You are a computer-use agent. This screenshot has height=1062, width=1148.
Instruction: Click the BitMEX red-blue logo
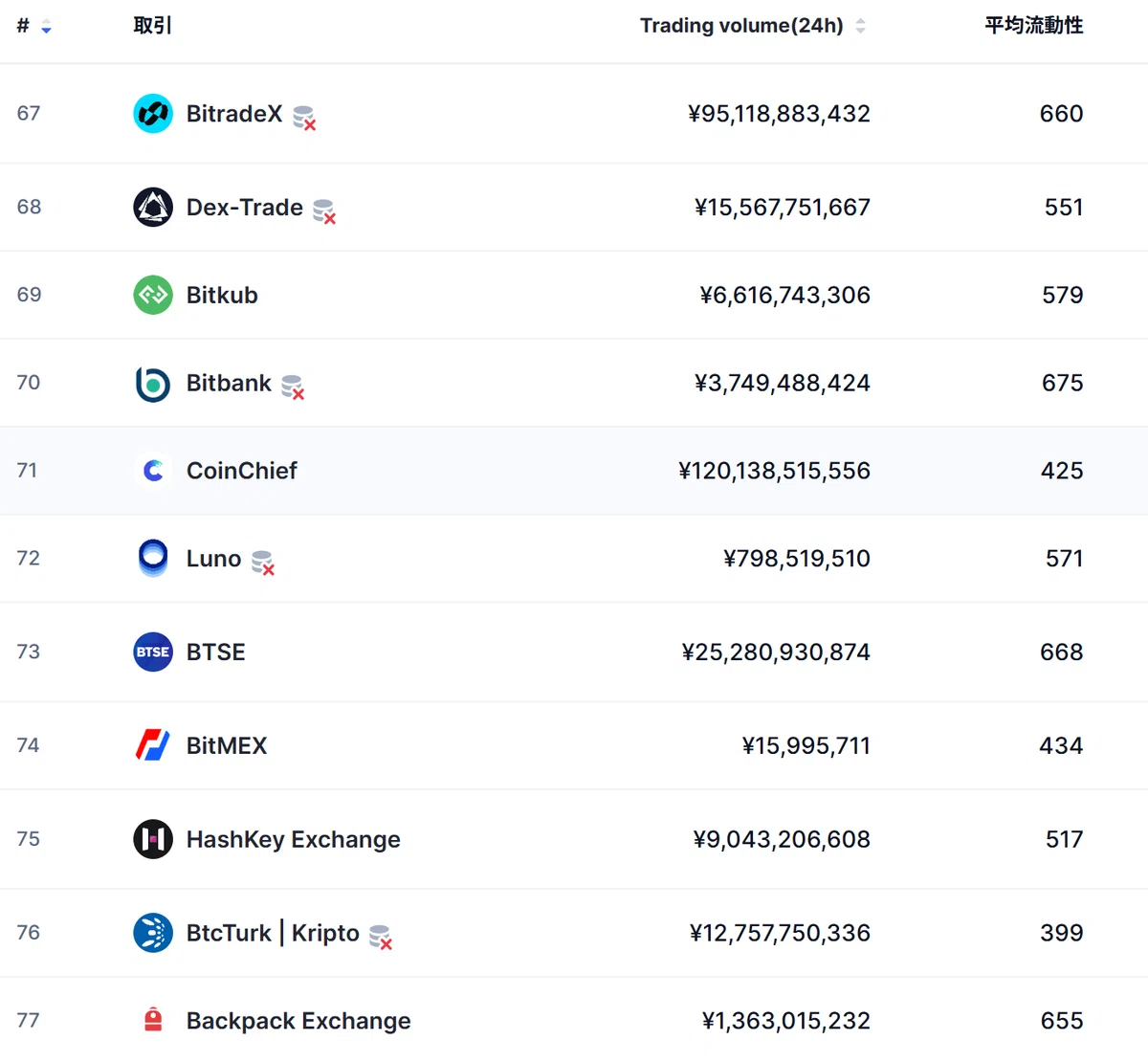point(153,745)
